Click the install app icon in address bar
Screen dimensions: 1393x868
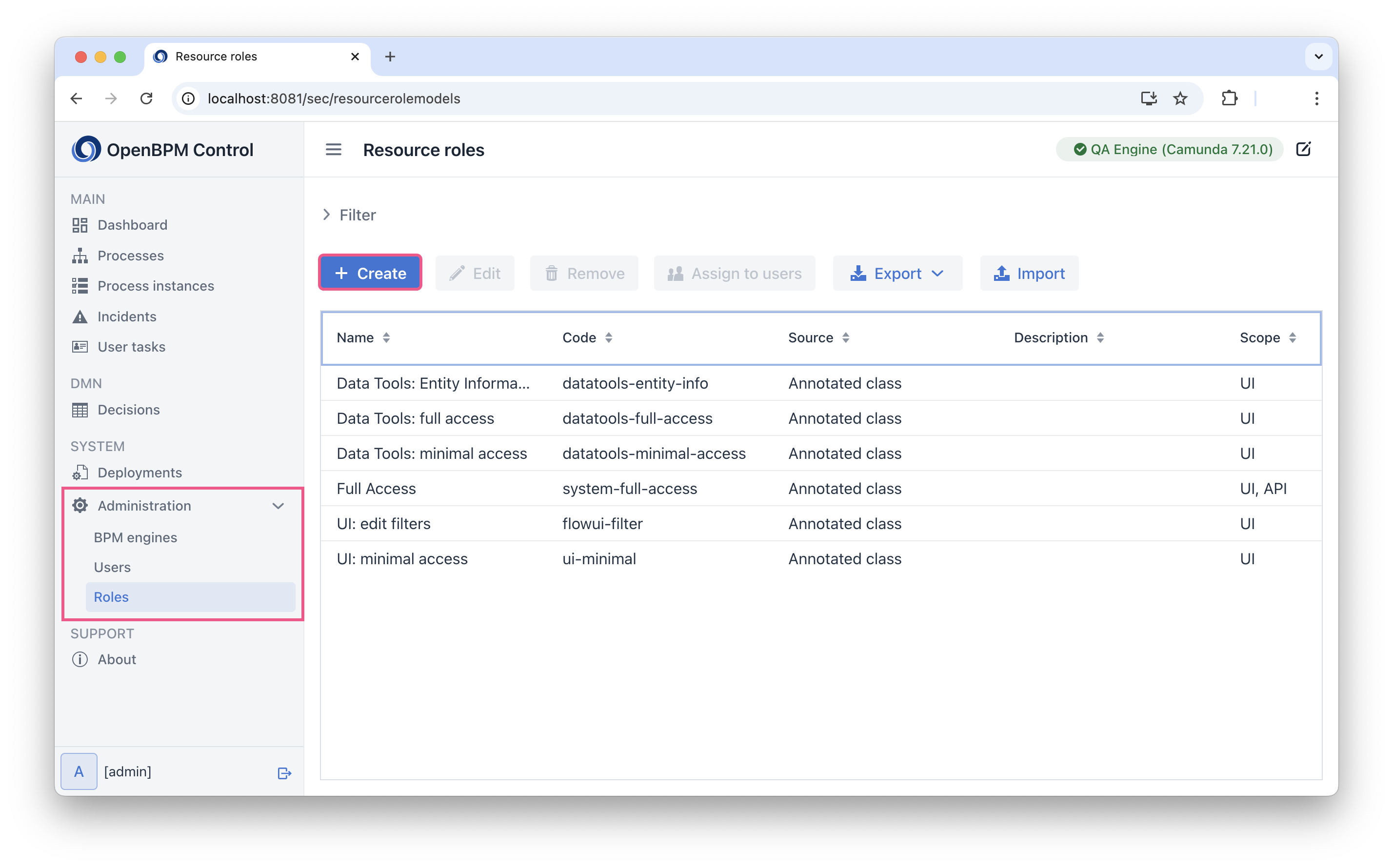(x=1148, y=99)
